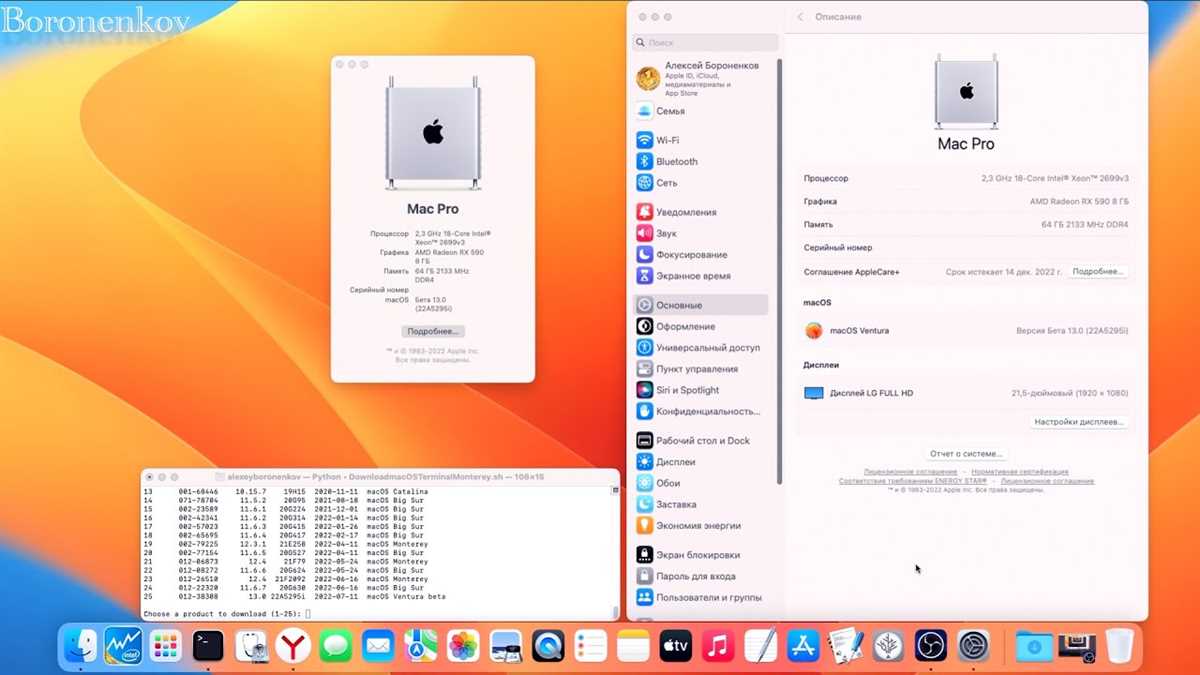The image size is (1200, 675).
Task: Open Finder from the Dock
Action: [x=80, y=646]
